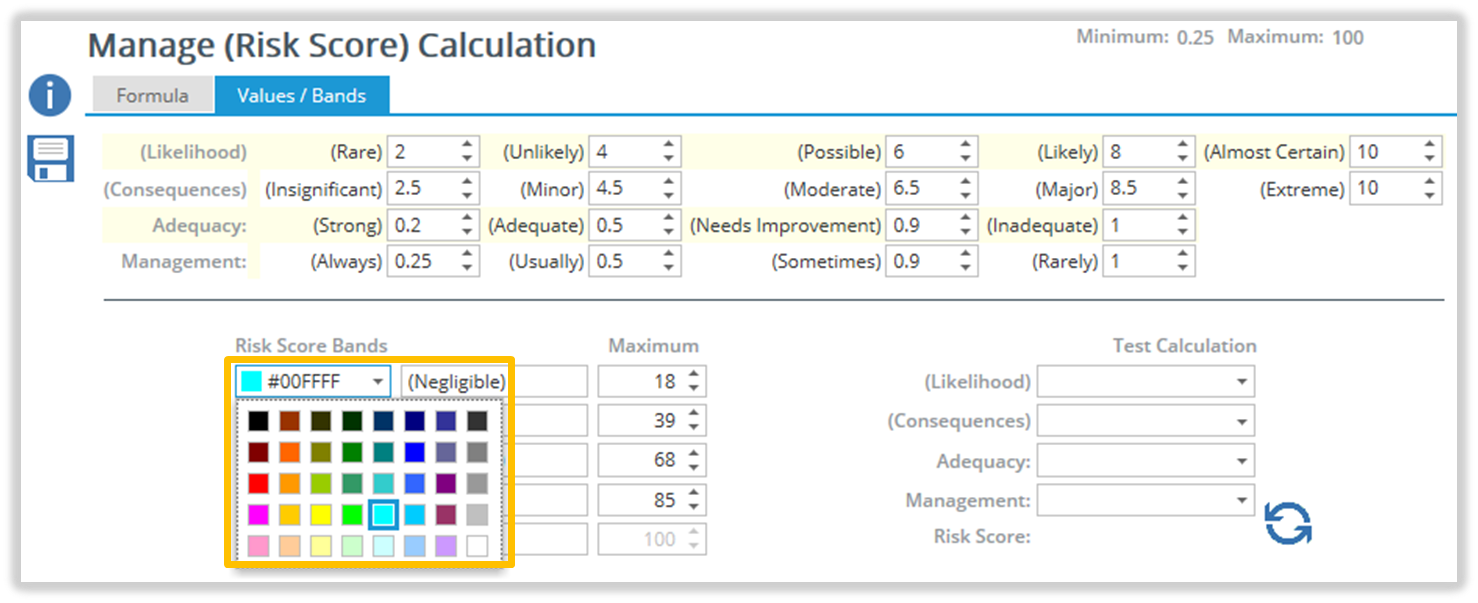Select the selected cyan swatch
This screenshot has width=1478, height=603.
pos(384,515)
